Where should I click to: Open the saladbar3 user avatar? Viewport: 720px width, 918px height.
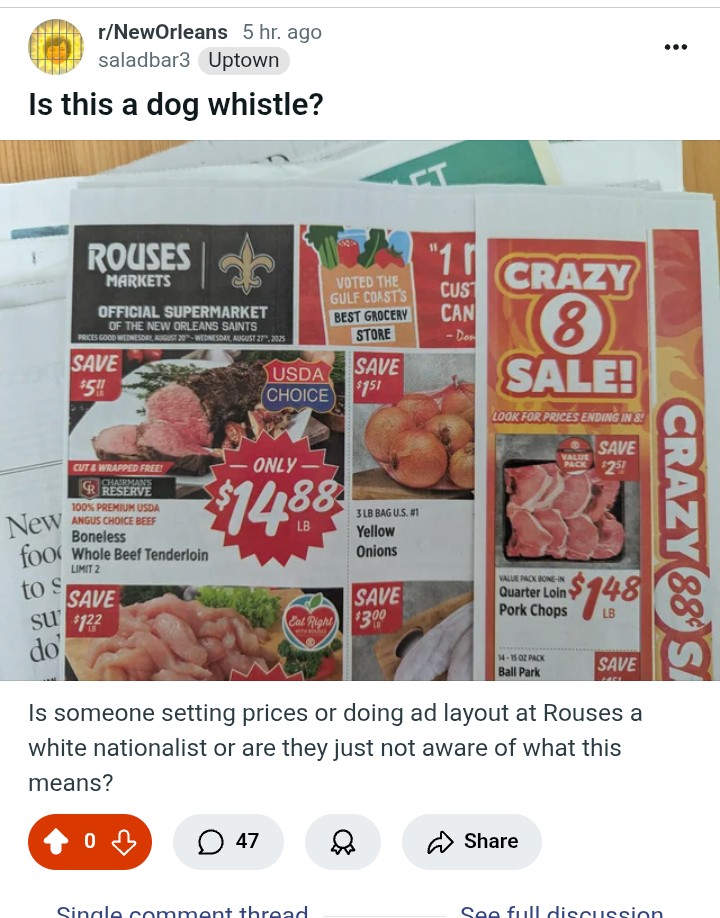[x=56, y=47]
